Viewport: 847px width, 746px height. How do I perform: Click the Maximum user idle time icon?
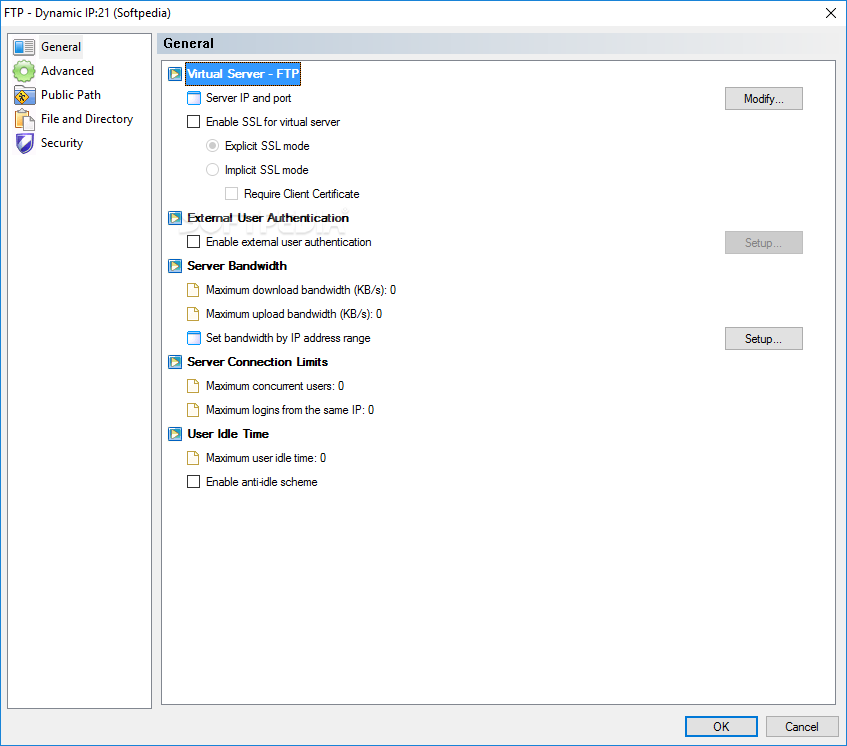[193, 458]
